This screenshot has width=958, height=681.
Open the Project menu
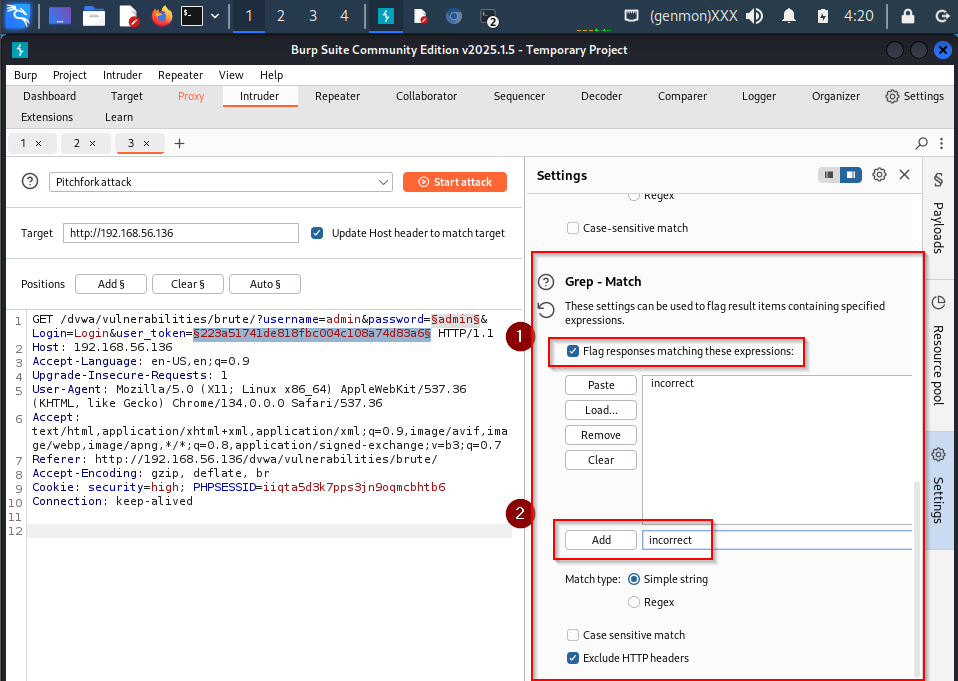(x=70, y=75)
